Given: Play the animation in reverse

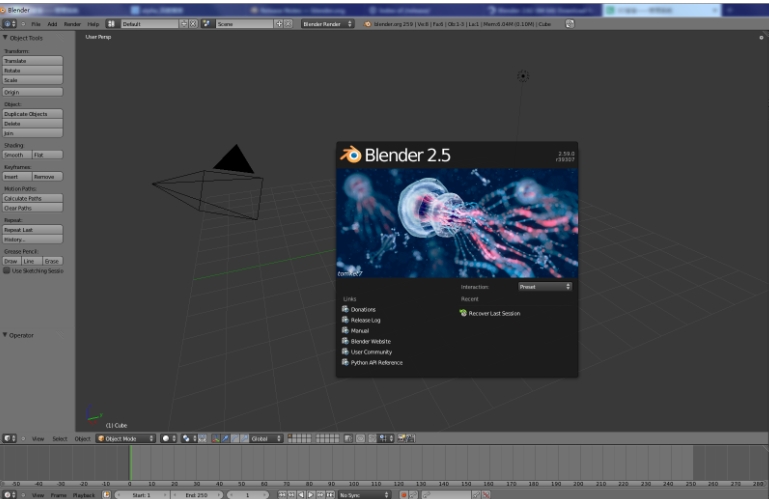Looking at the screenshot, I should [x=301, y=495].
